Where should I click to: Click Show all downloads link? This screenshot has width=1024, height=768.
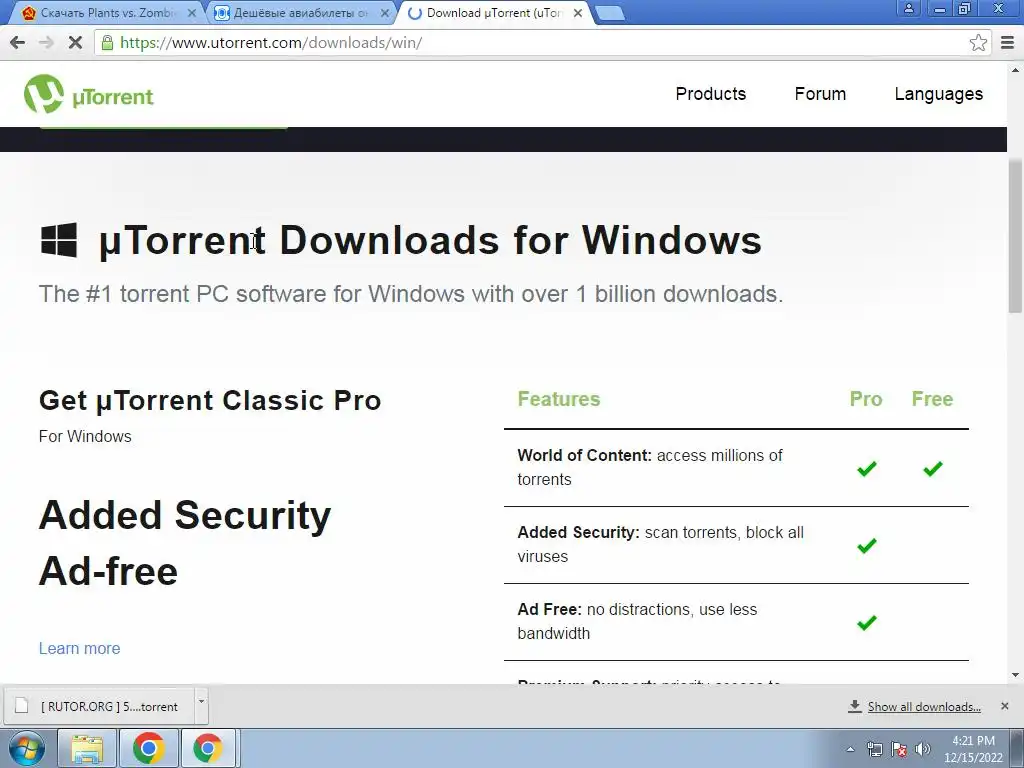923,707
